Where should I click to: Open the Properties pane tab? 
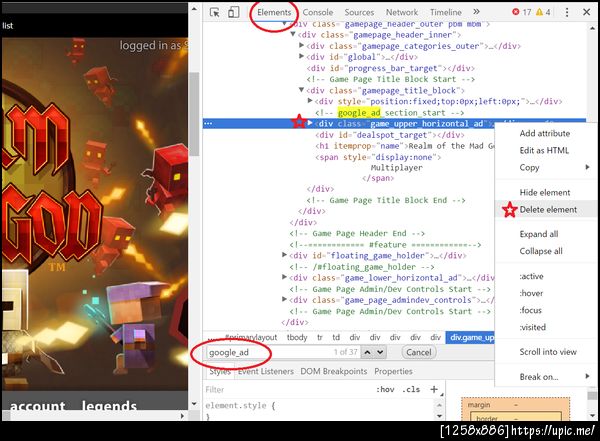tap(393, 371)
